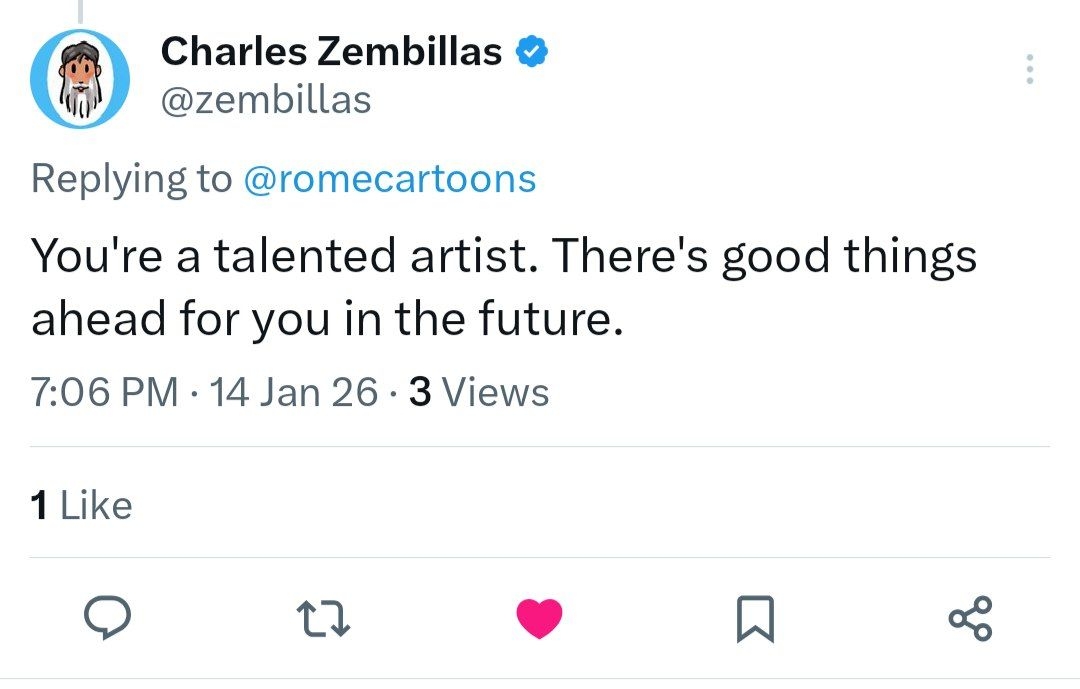Open the three-dot more options menu
Viewport: 1080px width, 689px height.
(x=1030, y=69)
